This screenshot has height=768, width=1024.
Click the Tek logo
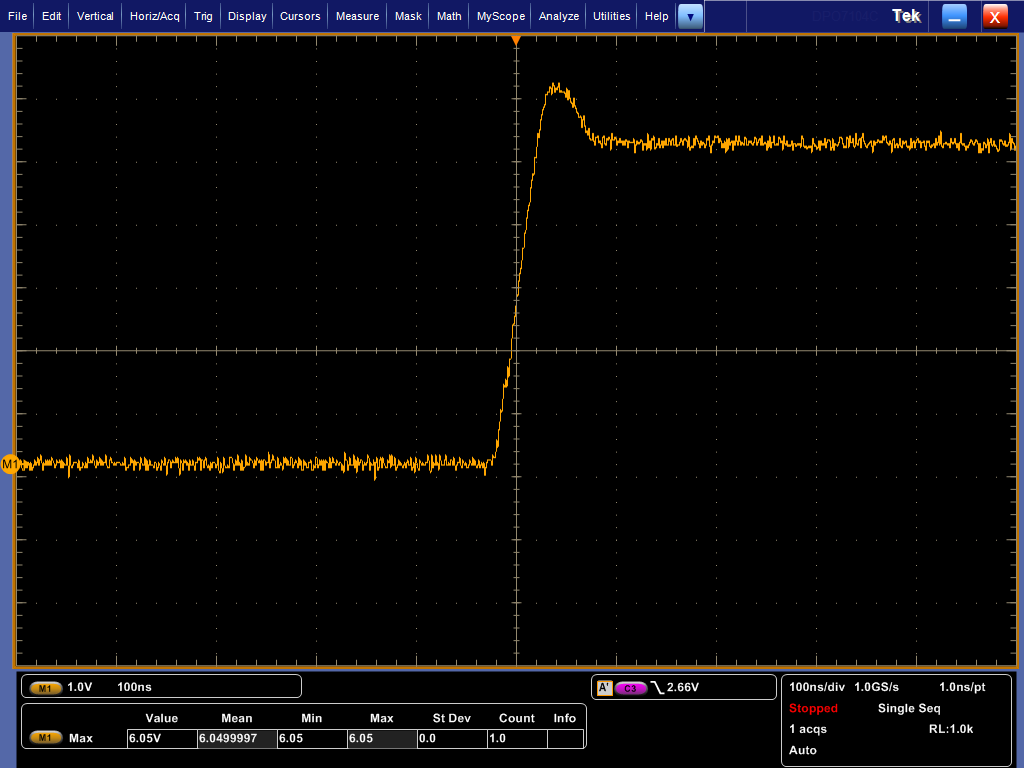click(x=906, y=16)
